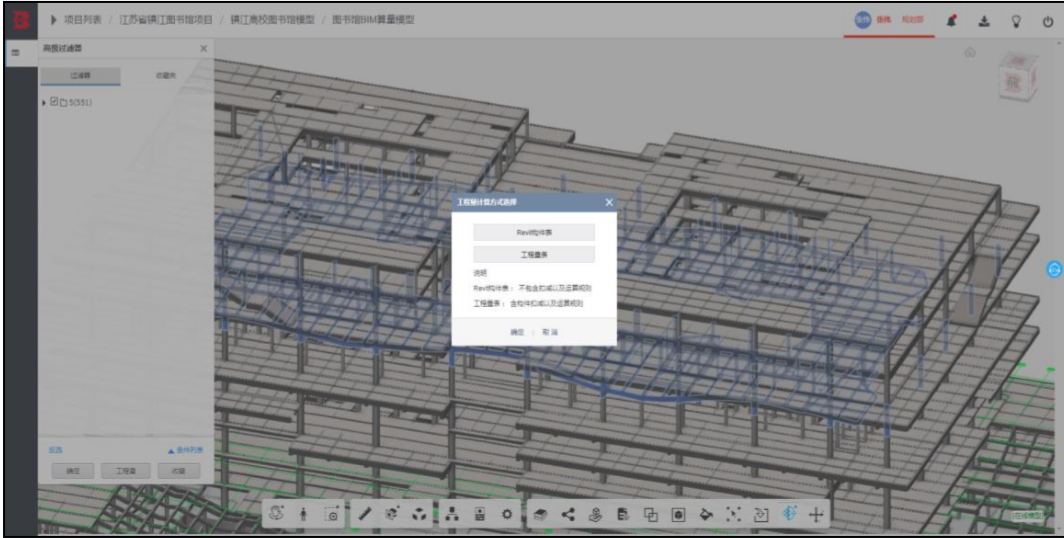Screen dimensions: 1064x538
Task: Click the framed cube isolate icon
Action: (678, 515)
